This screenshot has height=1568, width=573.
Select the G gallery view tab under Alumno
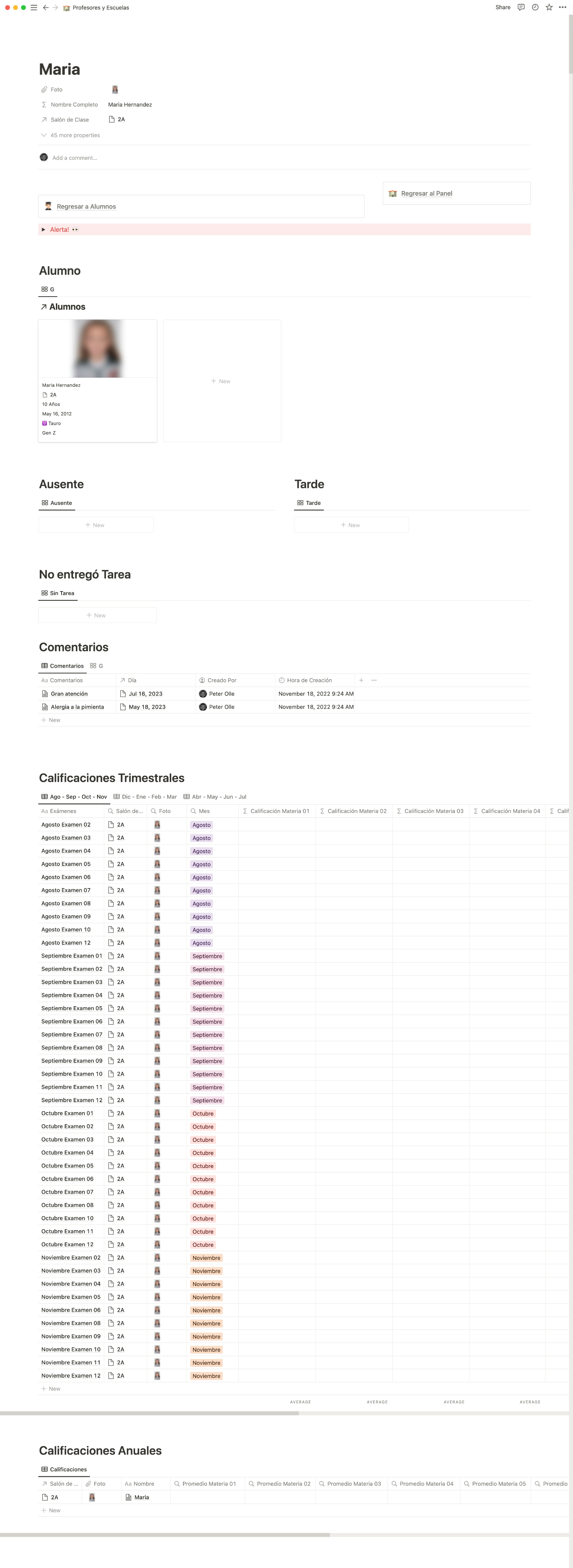pyautogui.click(x=48, y=289)
